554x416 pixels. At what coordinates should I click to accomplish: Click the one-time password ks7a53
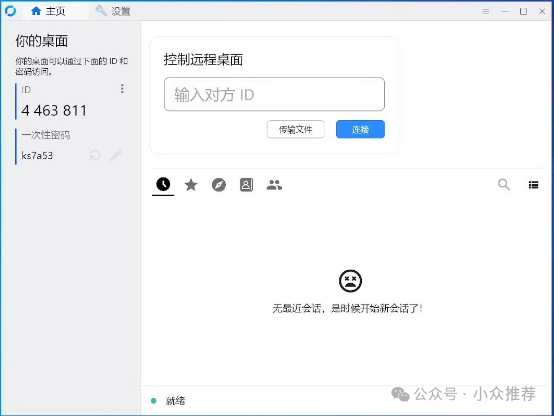click(x=37, y=156)
